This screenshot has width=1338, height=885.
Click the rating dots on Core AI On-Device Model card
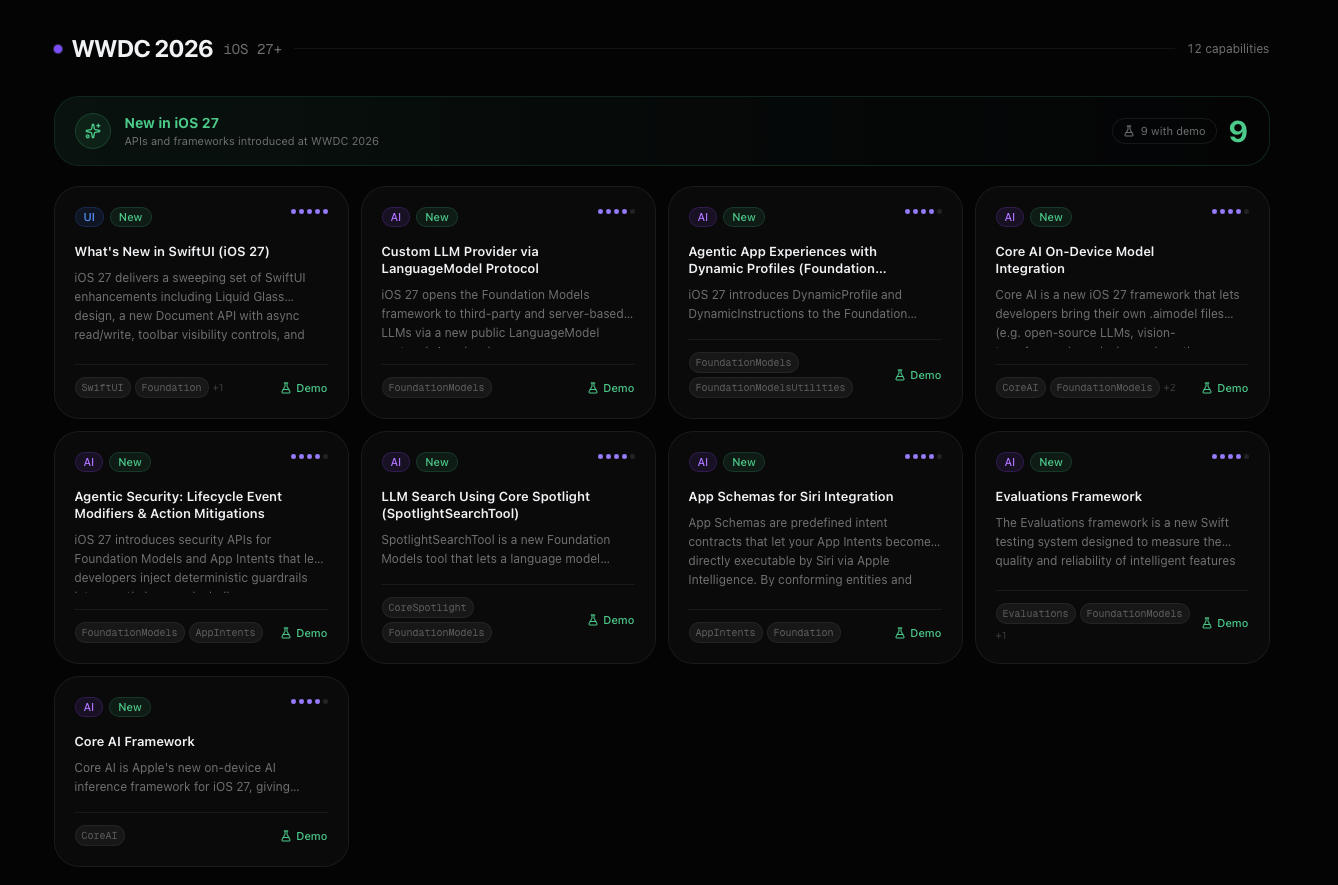1230,211
